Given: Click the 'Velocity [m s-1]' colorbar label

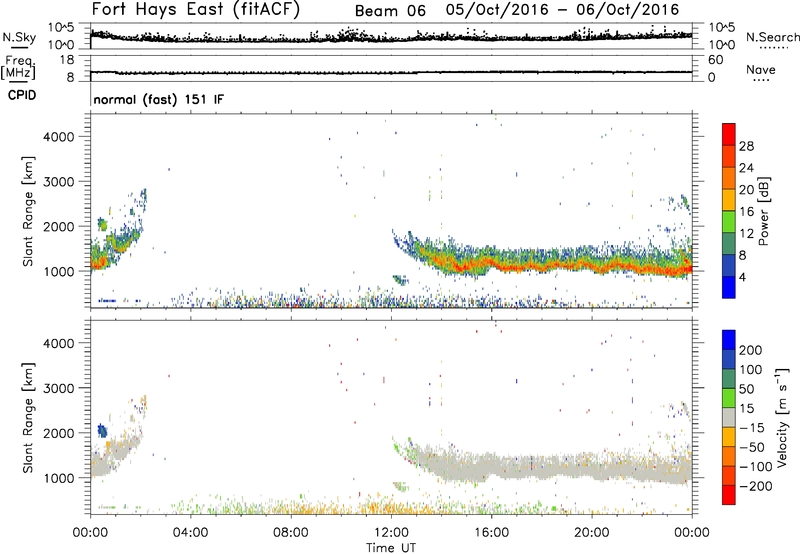Looking at the screenshot, I should 782,417.
